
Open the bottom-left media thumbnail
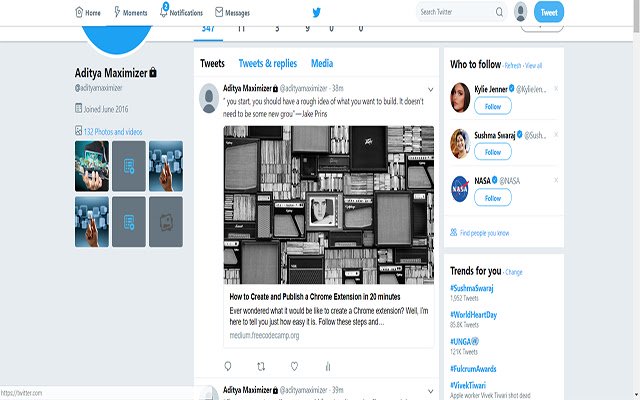point(92,222)
